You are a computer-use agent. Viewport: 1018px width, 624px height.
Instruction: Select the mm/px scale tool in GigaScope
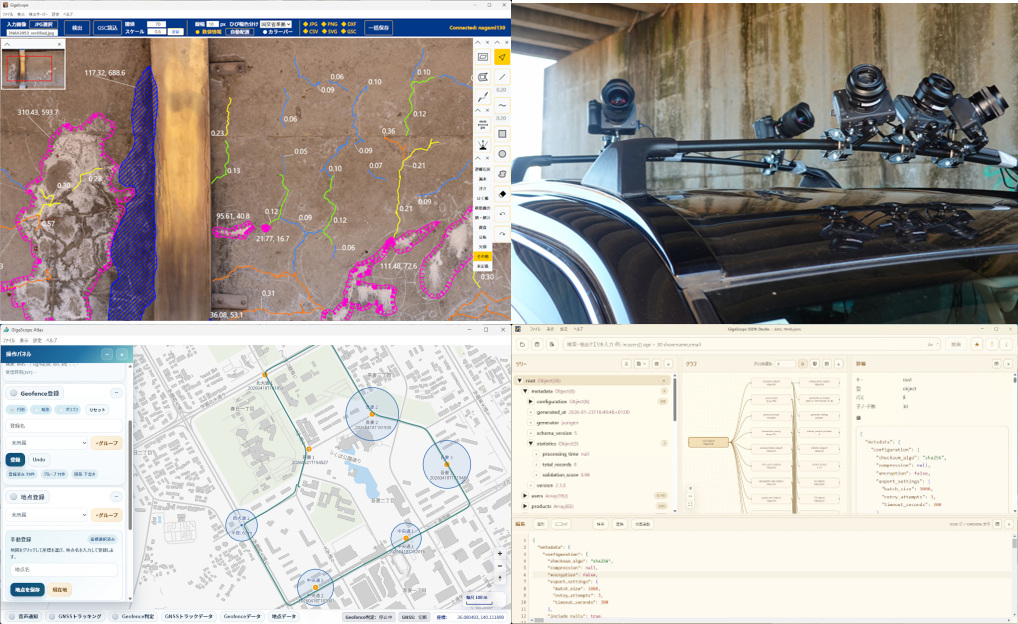[x=482, y=124]
